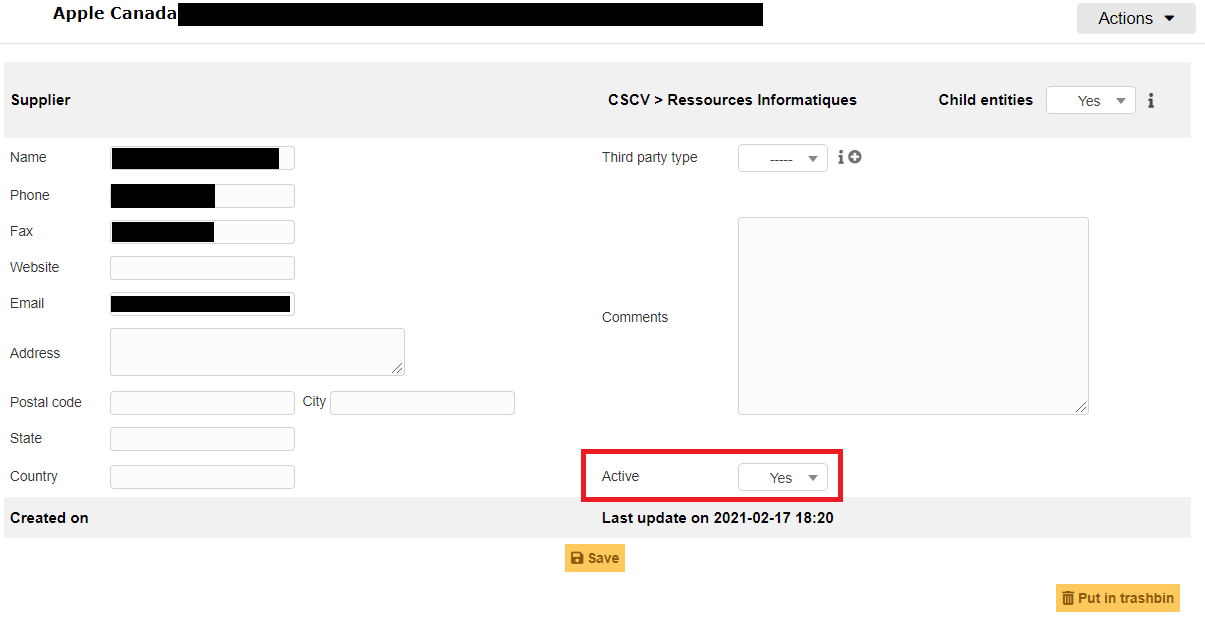This screenshot has height=624, width=1205.
Task: Click the 'Postal code' label
Action: click(46, 402)
